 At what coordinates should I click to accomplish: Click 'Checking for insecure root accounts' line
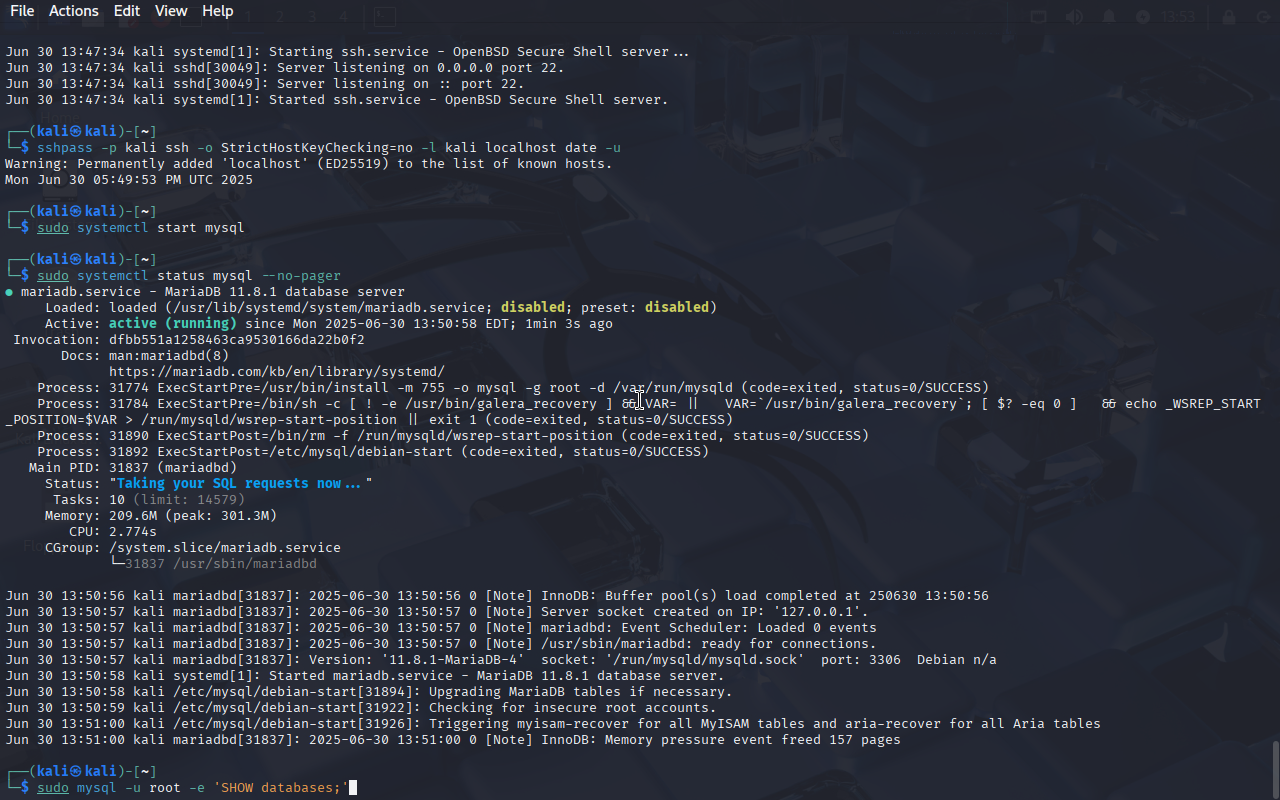(x=361, y=708)
